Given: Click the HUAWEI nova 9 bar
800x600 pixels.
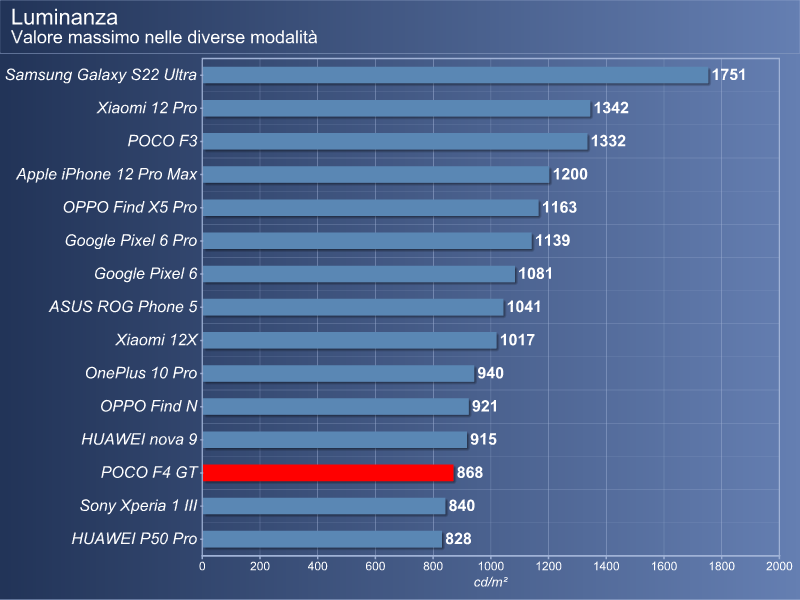Looking at the screenshot, I should pyautogui.click(x=335, y=440).
